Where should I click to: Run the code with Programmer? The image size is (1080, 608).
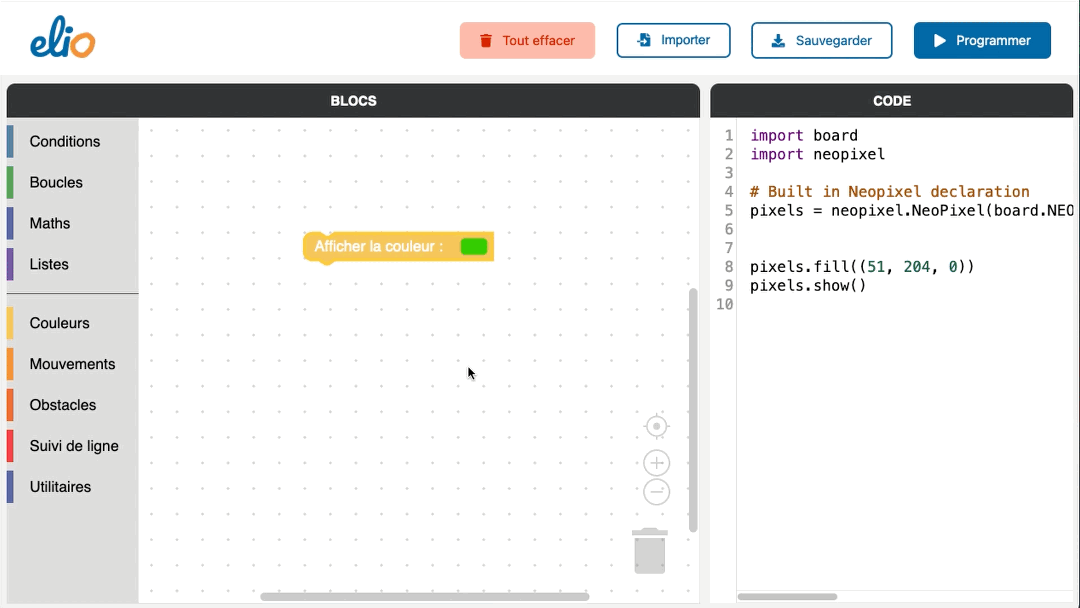(x=981, y=41)
